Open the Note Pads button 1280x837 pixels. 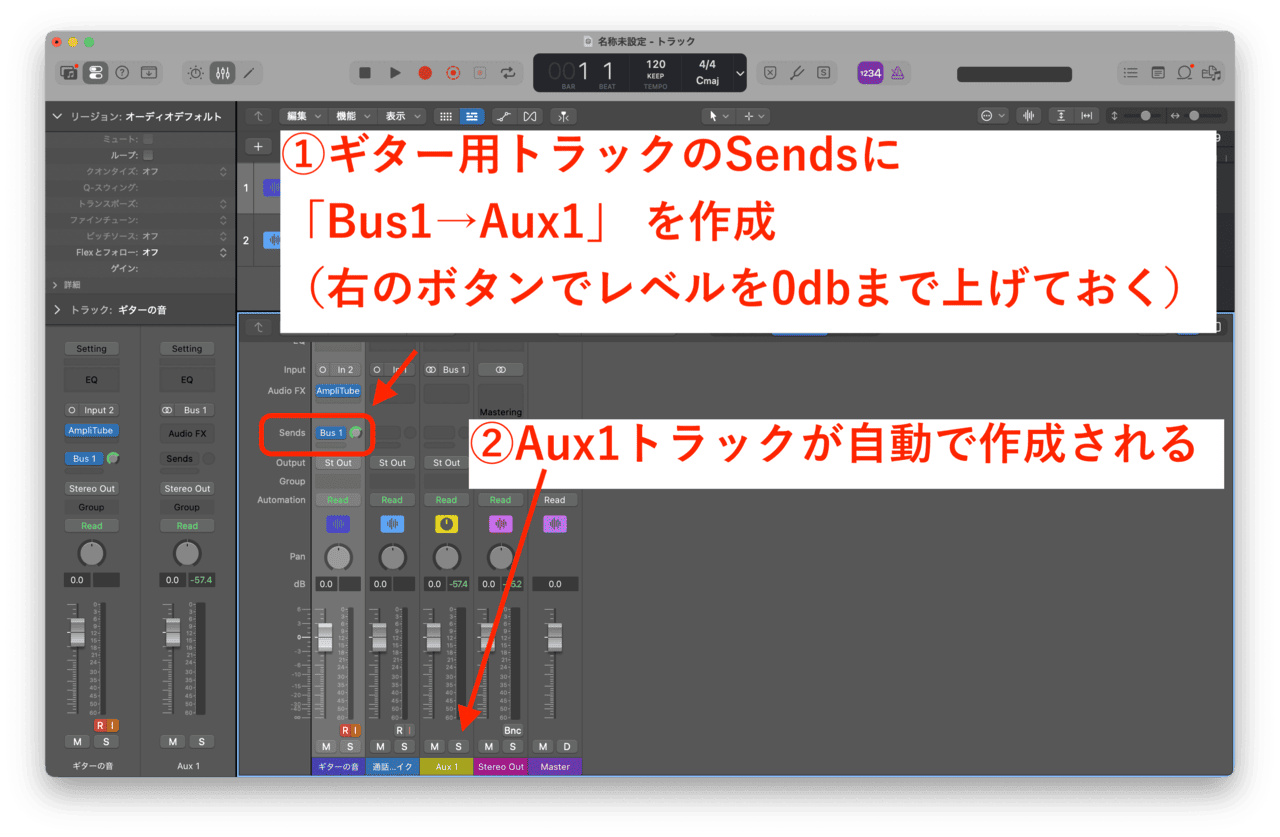[x=1158, y=72]
